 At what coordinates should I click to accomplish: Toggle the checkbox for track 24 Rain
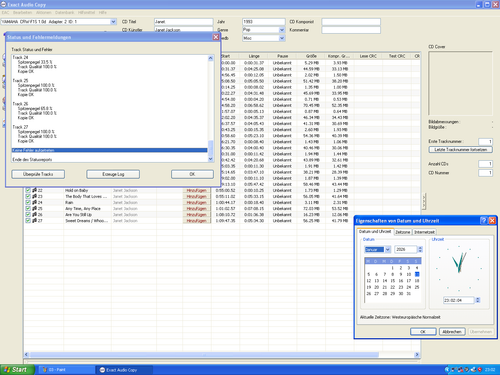click(28, 202)
